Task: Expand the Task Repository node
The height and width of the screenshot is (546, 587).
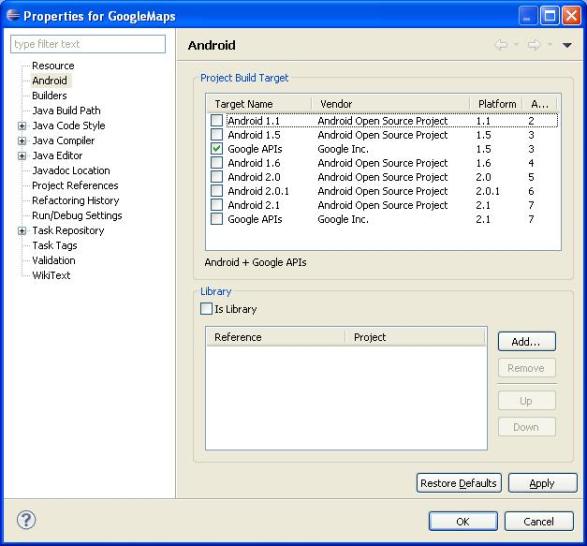Action: click(22, 231)
